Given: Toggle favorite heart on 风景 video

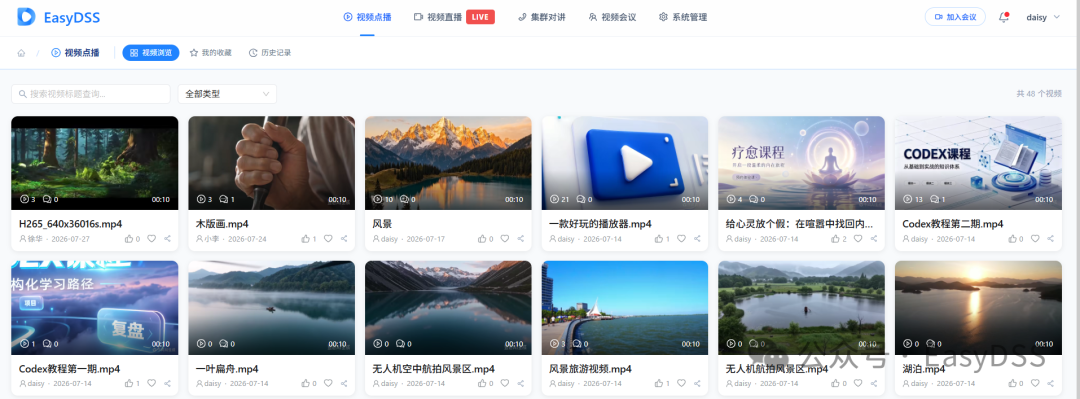Looking at the screenshot, I should (x=505, y=238).
